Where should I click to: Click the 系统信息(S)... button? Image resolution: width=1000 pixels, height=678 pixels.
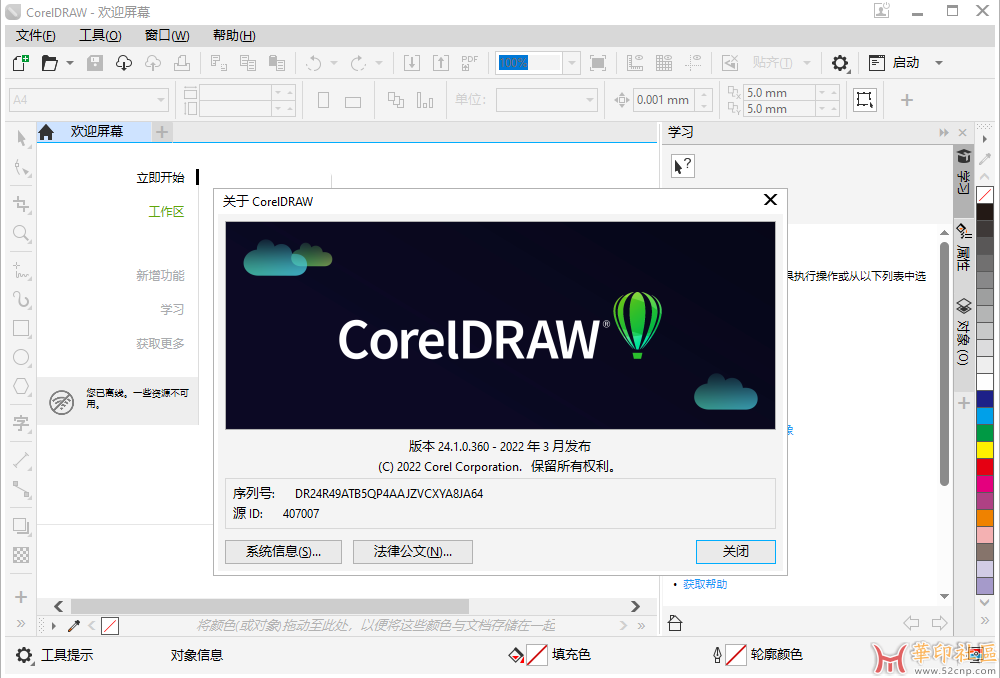(284, 552)
